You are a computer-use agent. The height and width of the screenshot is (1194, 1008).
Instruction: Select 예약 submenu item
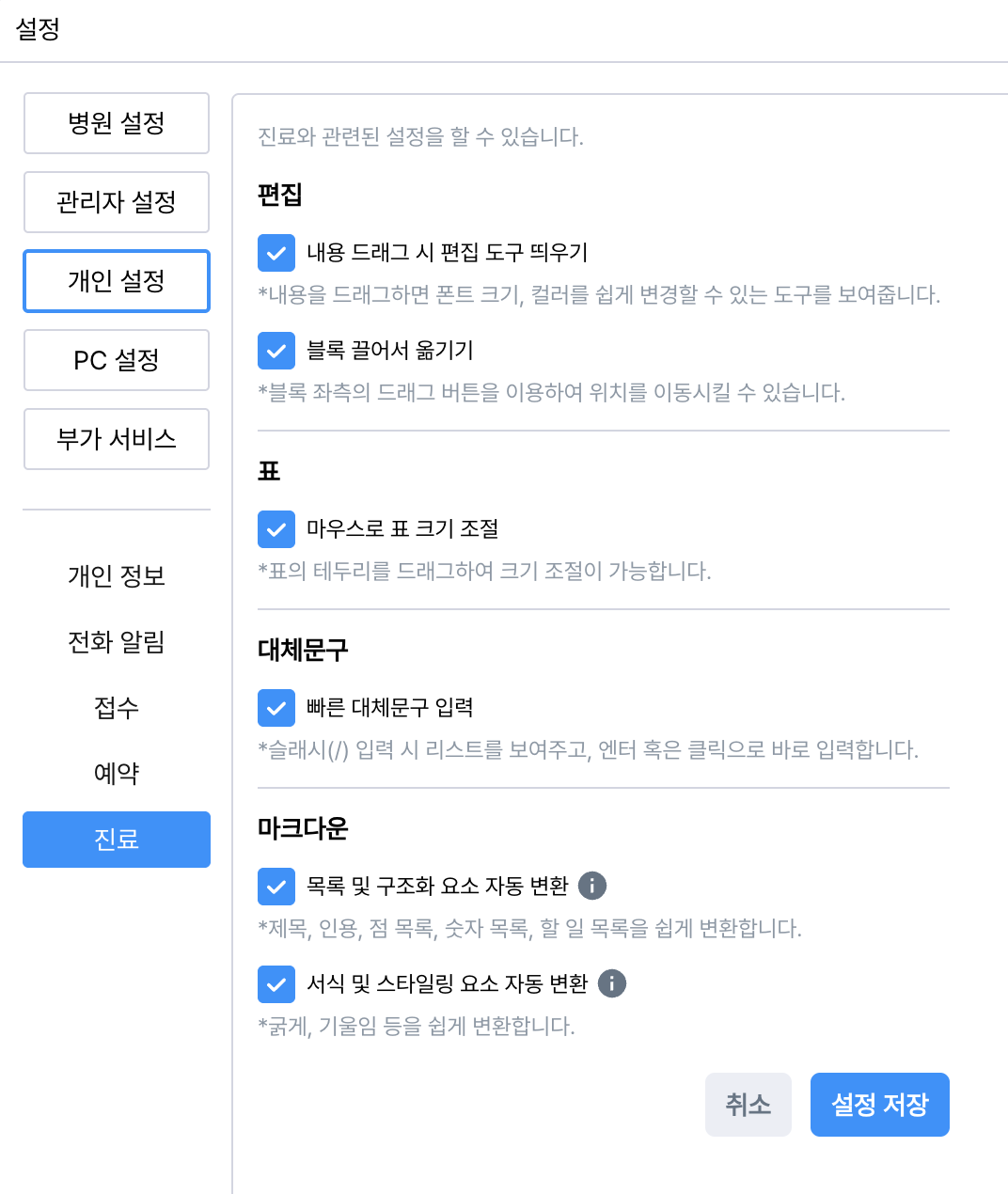[x=117, y=774]
